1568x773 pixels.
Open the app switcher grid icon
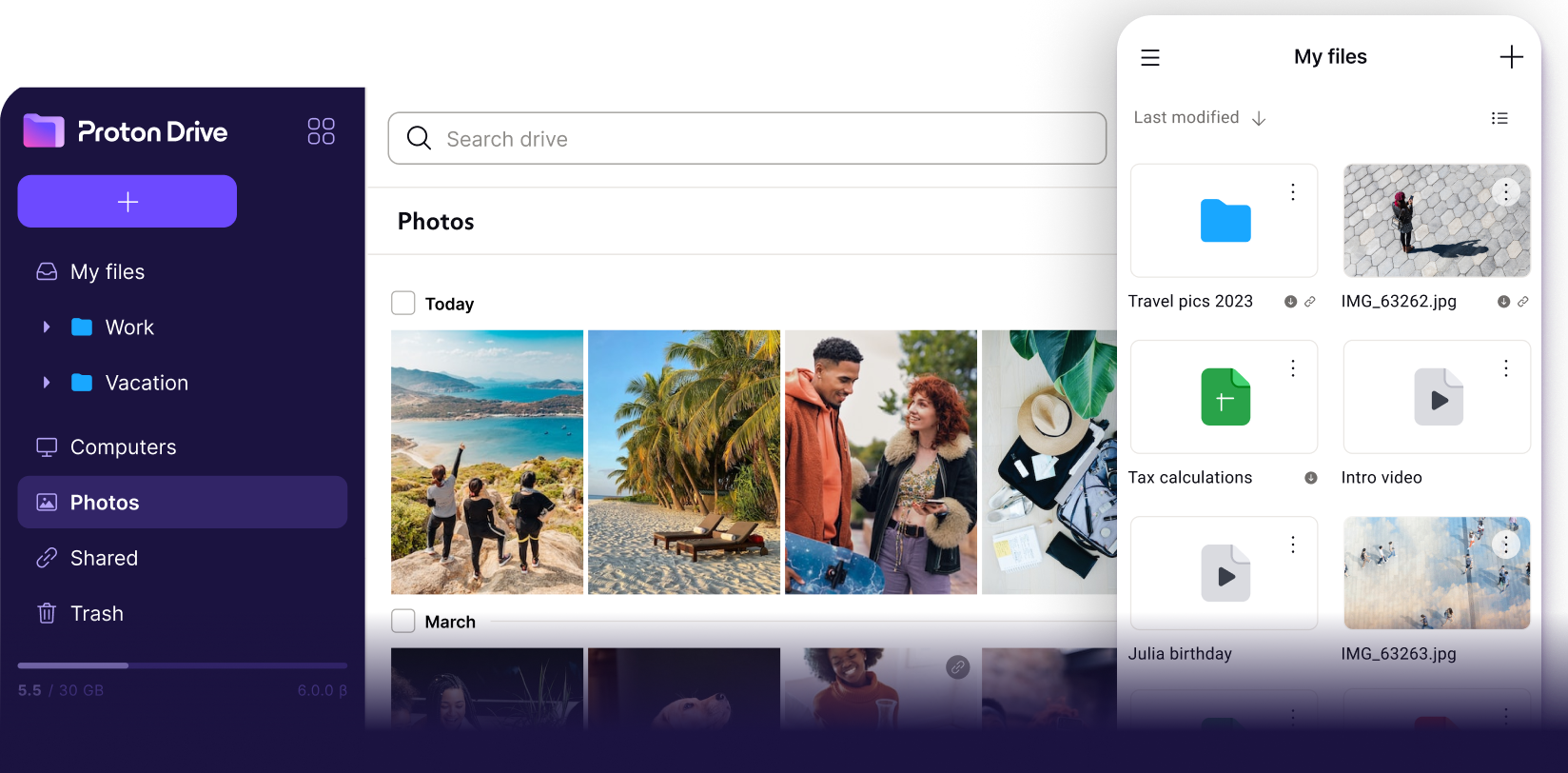pyautogui.click(x=321, y=131)
